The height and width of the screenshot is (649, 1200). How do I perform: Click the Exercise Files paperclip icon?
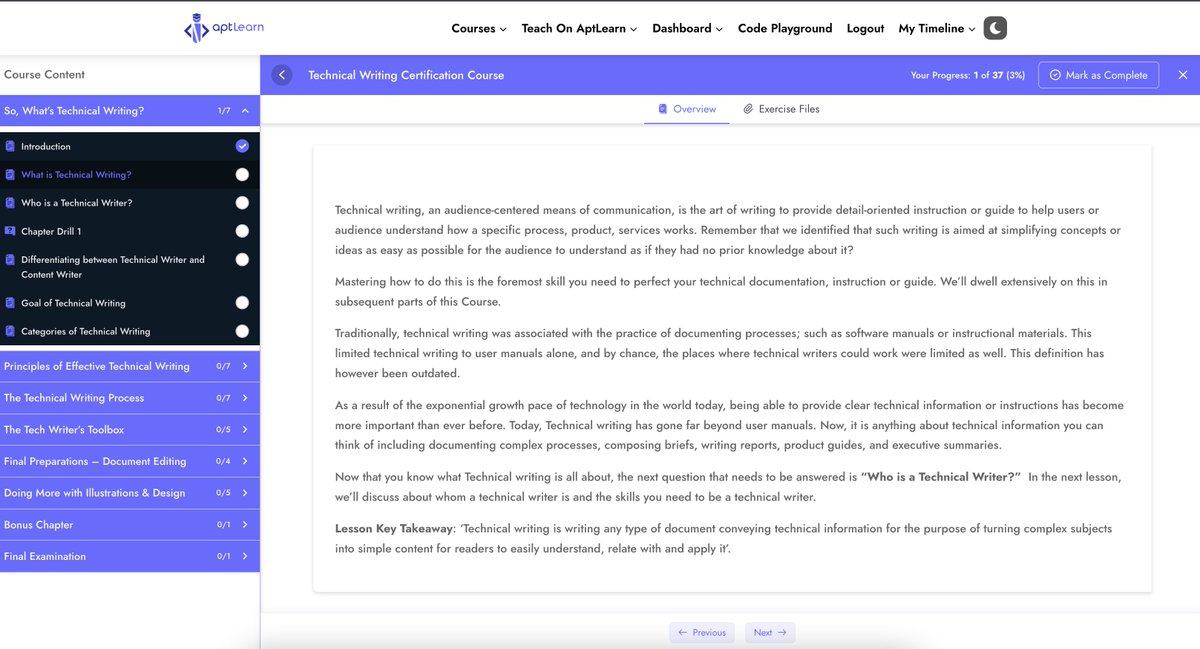tap(748, 109)
